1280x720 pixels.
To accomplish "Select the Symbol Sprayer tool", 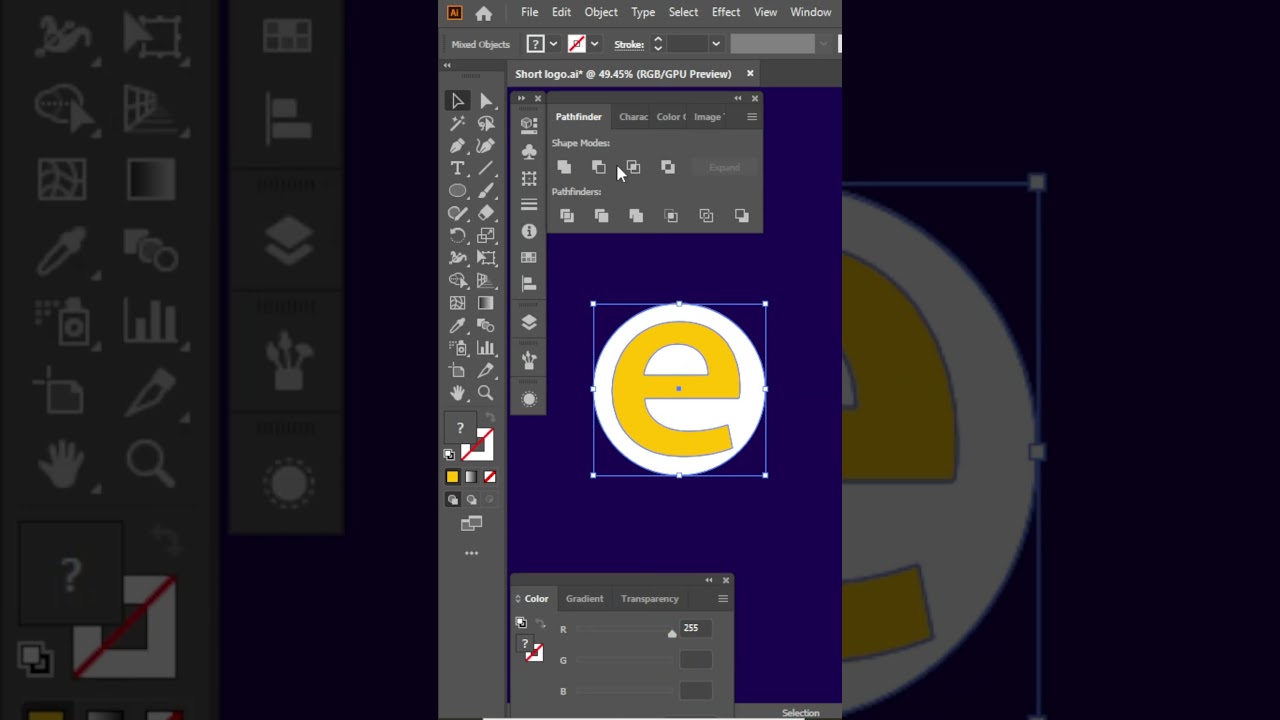I will click(x=458, y=348).
